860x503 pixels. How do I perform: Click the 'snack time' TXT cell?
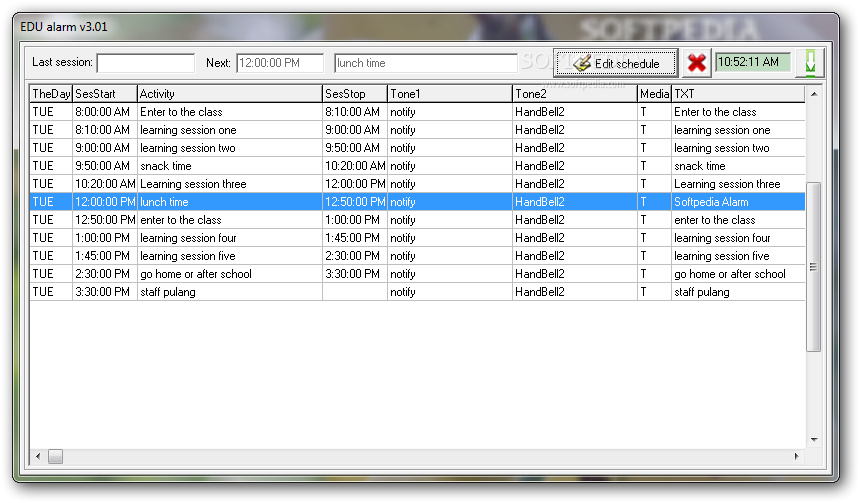[x=738, y=166]
